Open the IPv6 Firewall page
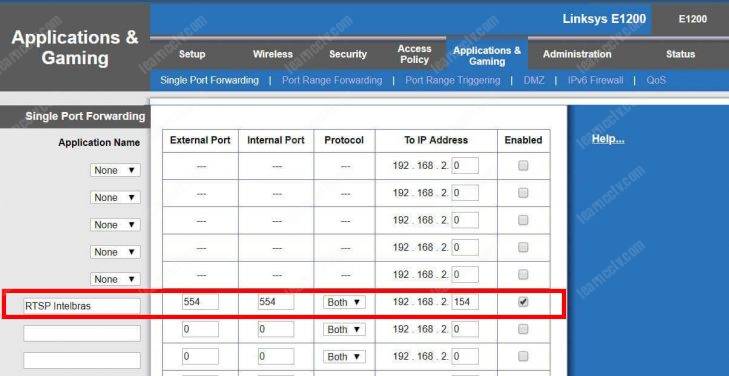 tap(595, 80)
